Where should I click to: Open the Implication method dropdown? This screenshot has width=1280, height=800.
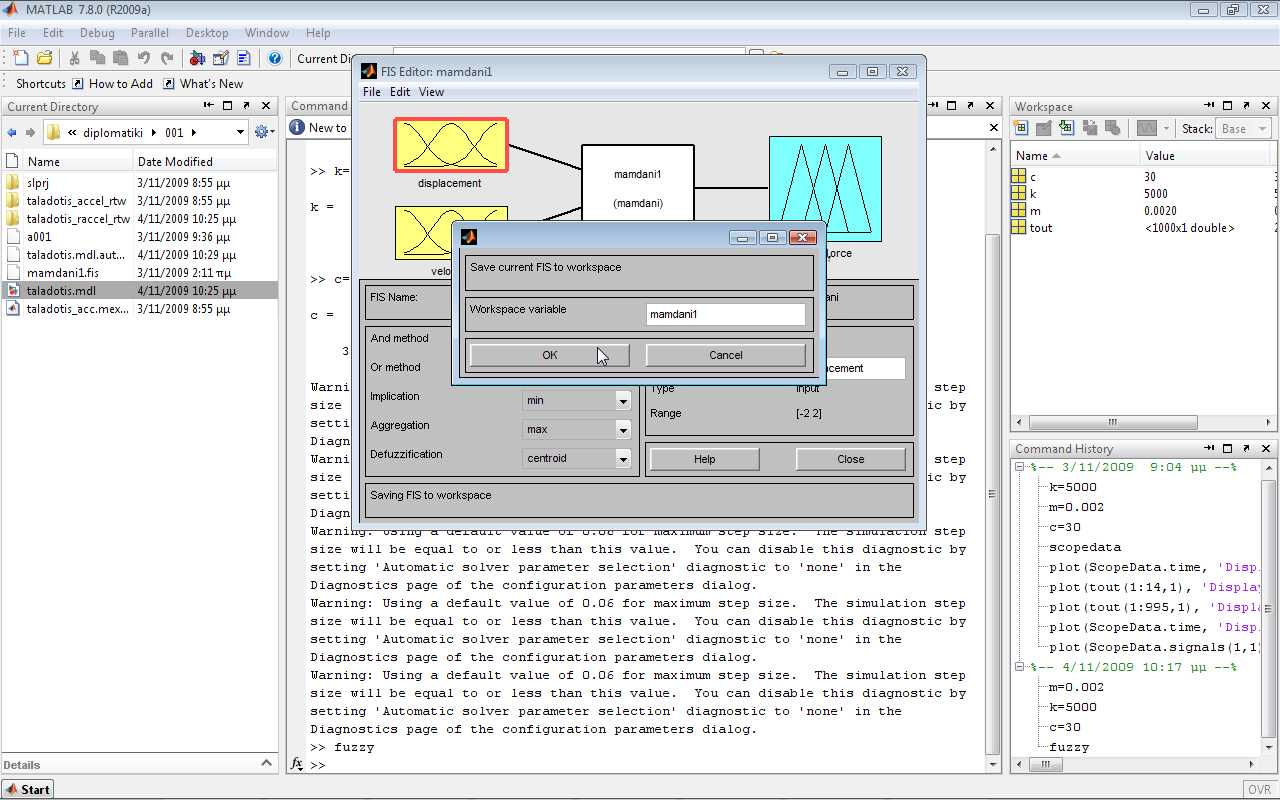click(x=622, y=400)
